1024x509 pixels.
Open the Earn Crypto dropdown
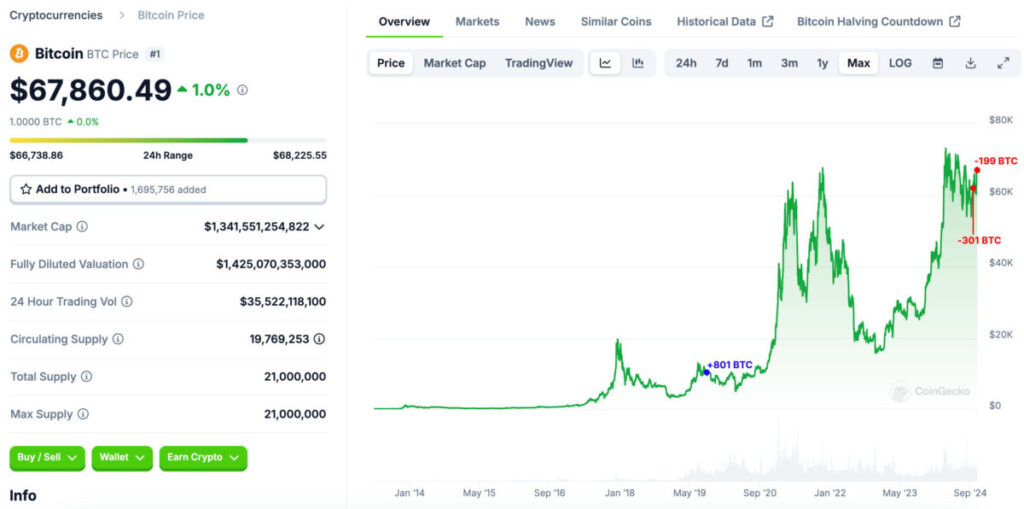[203, 458]
